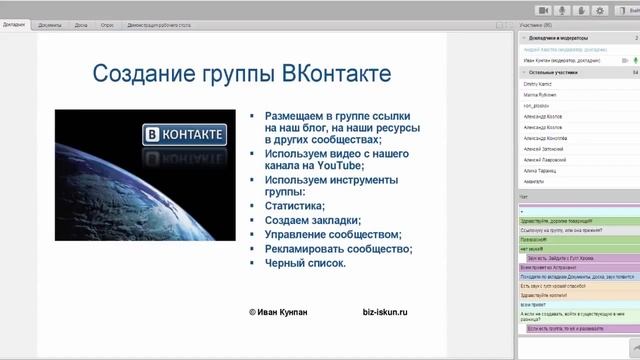
Task: Toggle the microphone button in top toolbar
Action: pos(562,11)
